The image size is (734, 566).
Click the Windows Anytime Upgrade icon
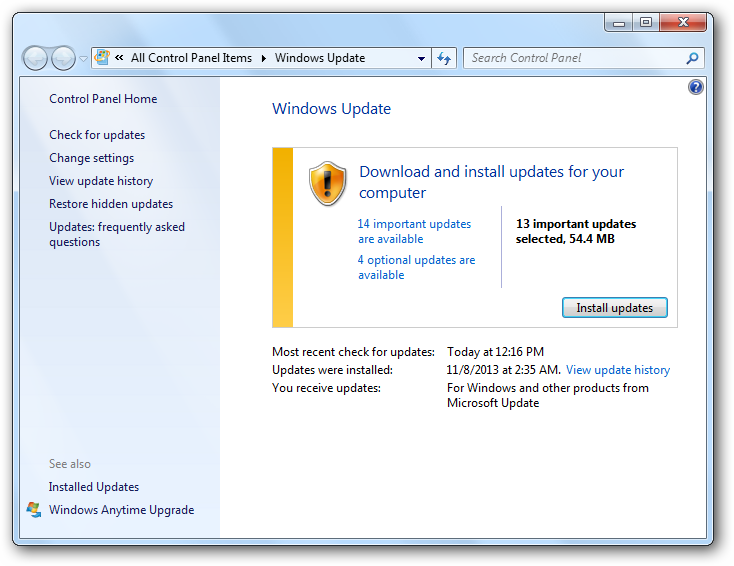click(34, 510)
